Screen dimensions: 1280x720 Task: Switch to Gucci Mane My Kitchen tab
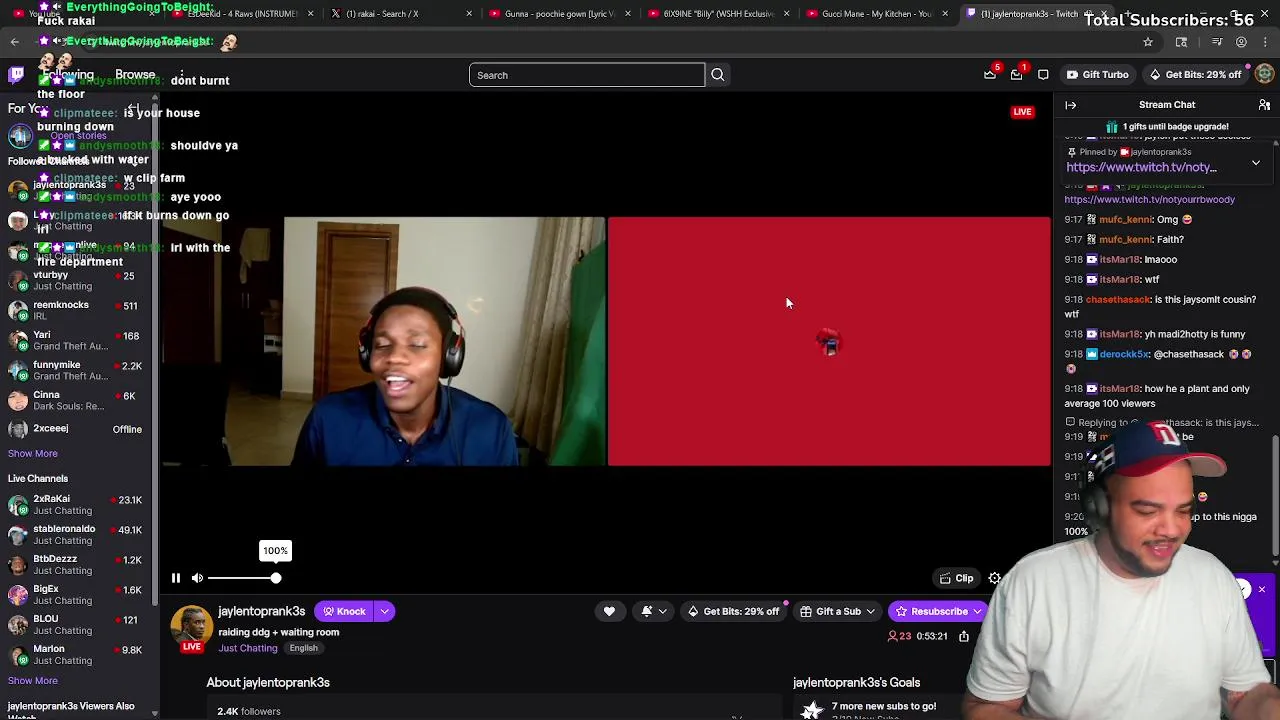[x=876, y=14]
